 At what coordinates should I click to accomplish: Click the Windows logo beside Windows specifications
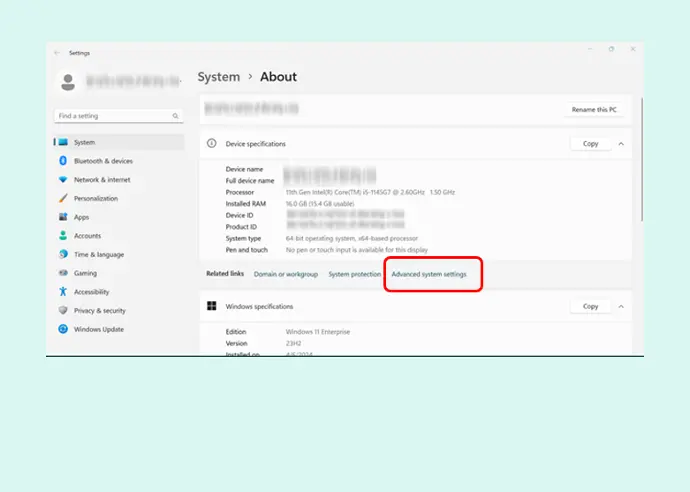[212, 306]
